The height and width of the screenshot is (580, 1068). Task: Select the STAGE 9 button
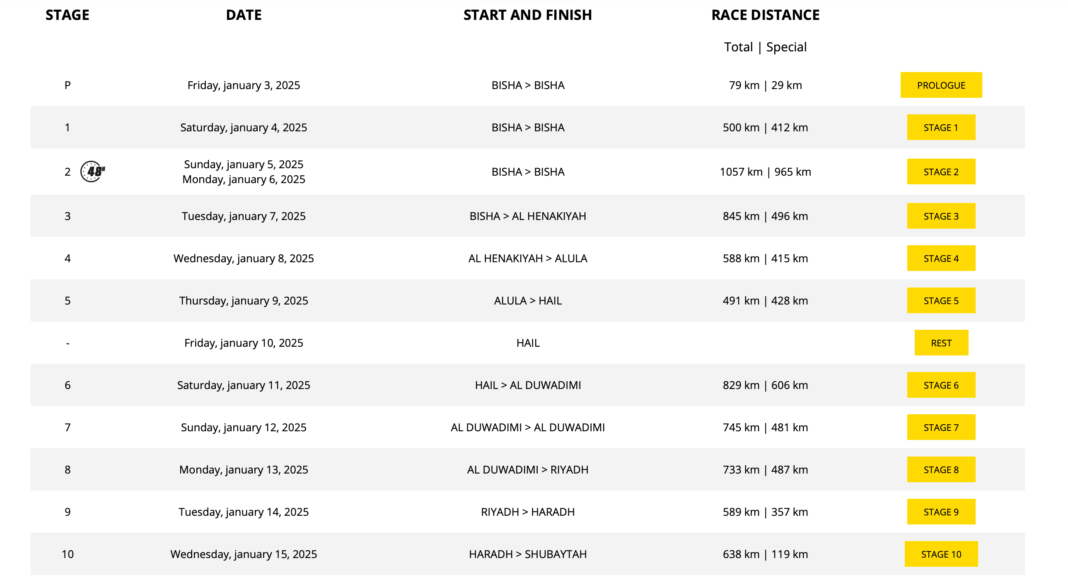(941, 512)
